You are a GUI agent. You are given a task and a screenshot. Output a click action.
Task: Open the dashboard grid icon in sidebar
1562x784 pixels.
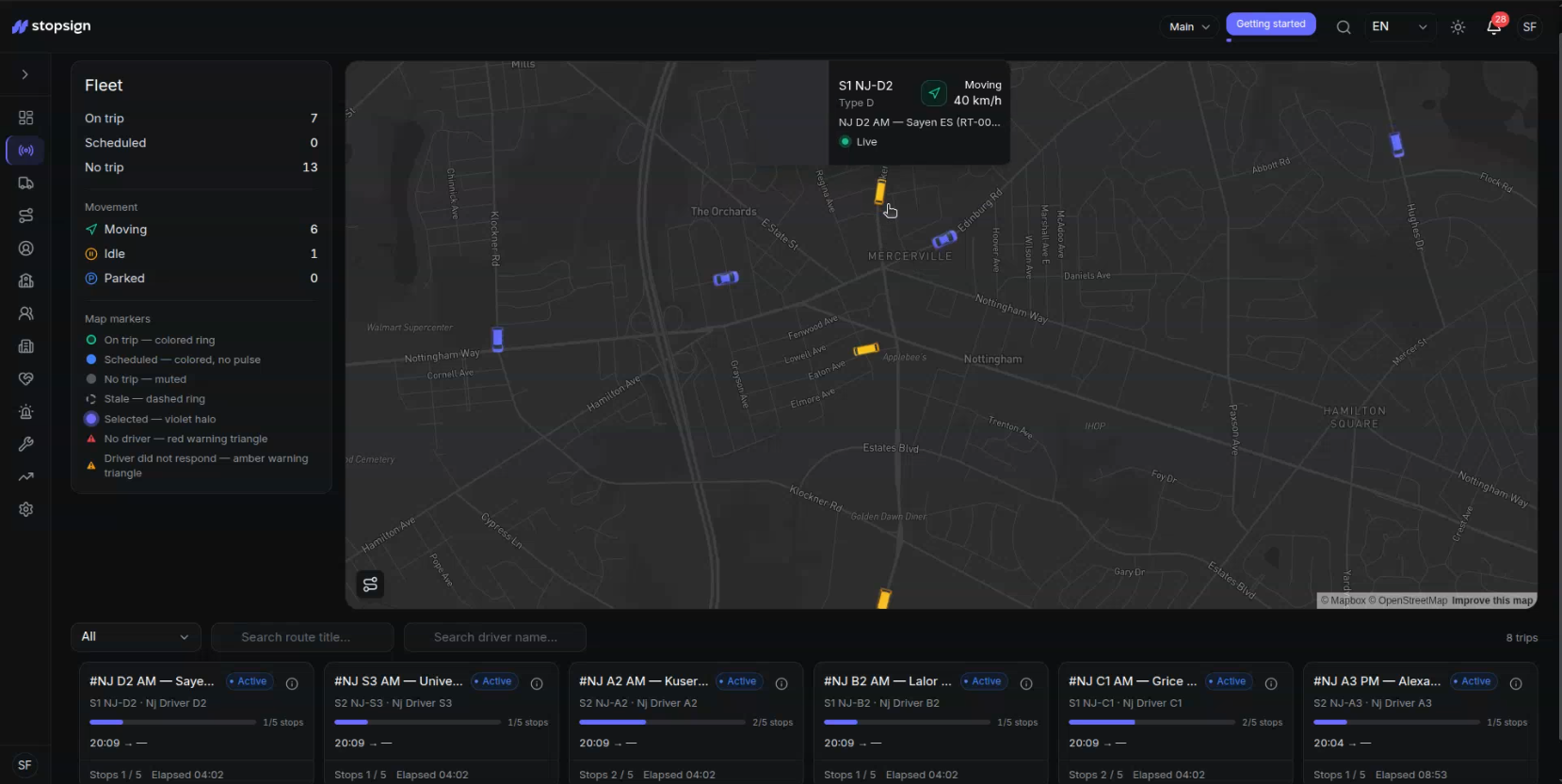pyautogui.click(x=25, y=118)
